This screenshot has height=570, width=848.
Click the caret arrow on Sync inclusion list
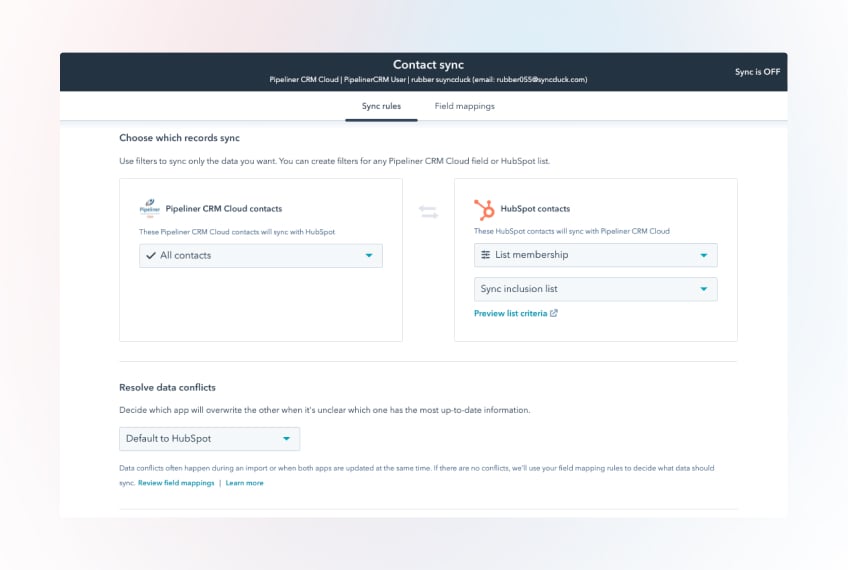coord(704,289)
